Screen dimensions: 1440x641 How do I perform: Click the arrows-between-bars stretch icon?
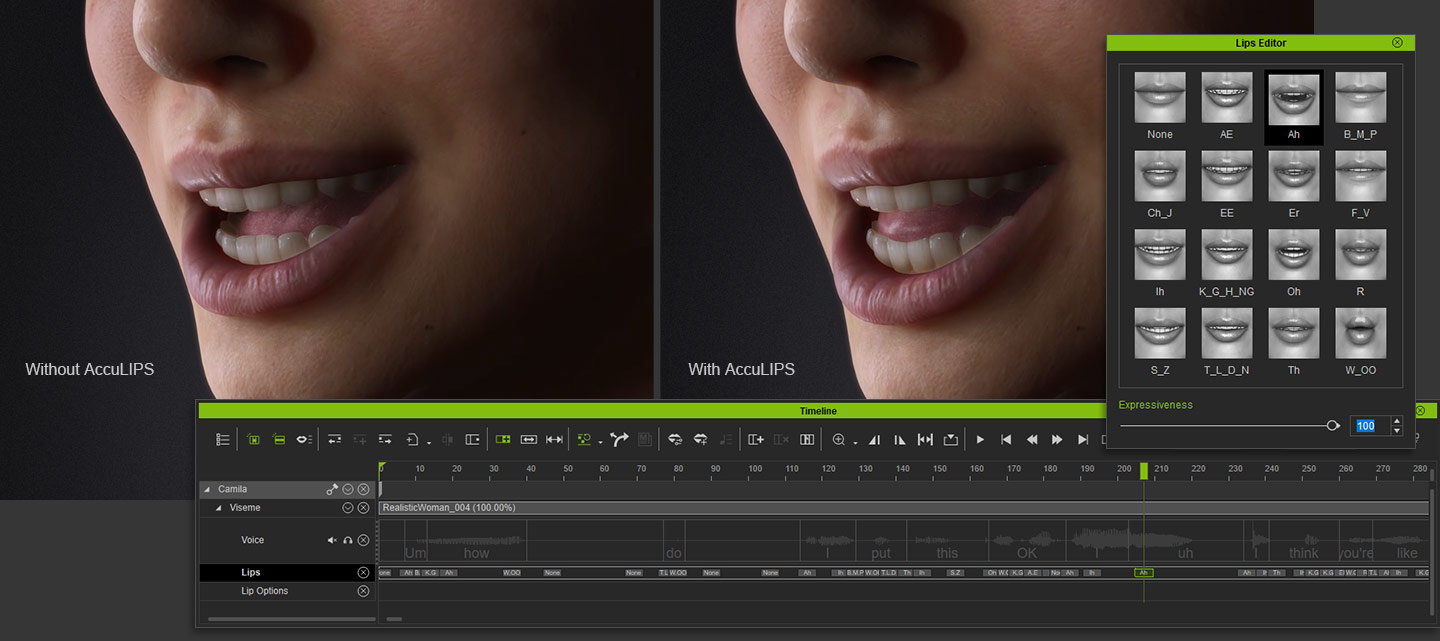tap(554, 440)
